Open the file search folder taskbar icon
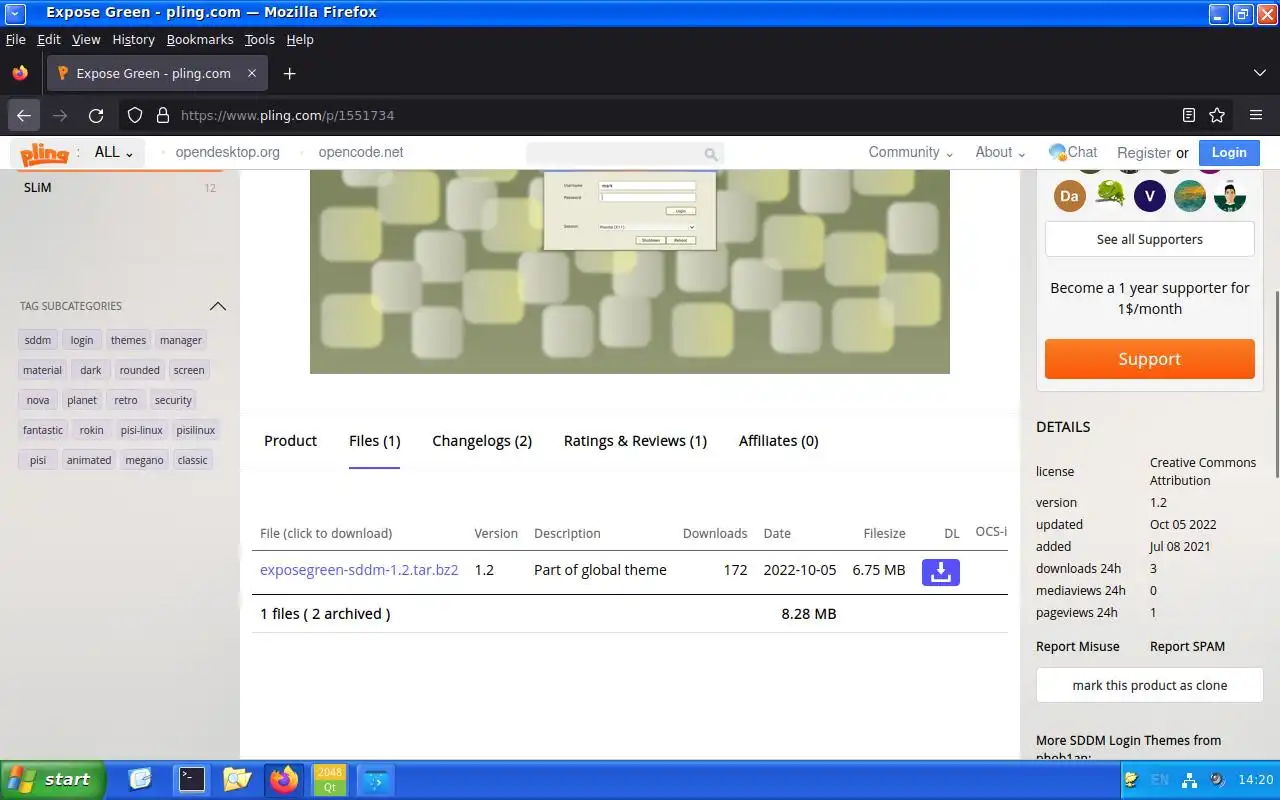The width and height of the screenshot is (1280, 800). point(237,779)
